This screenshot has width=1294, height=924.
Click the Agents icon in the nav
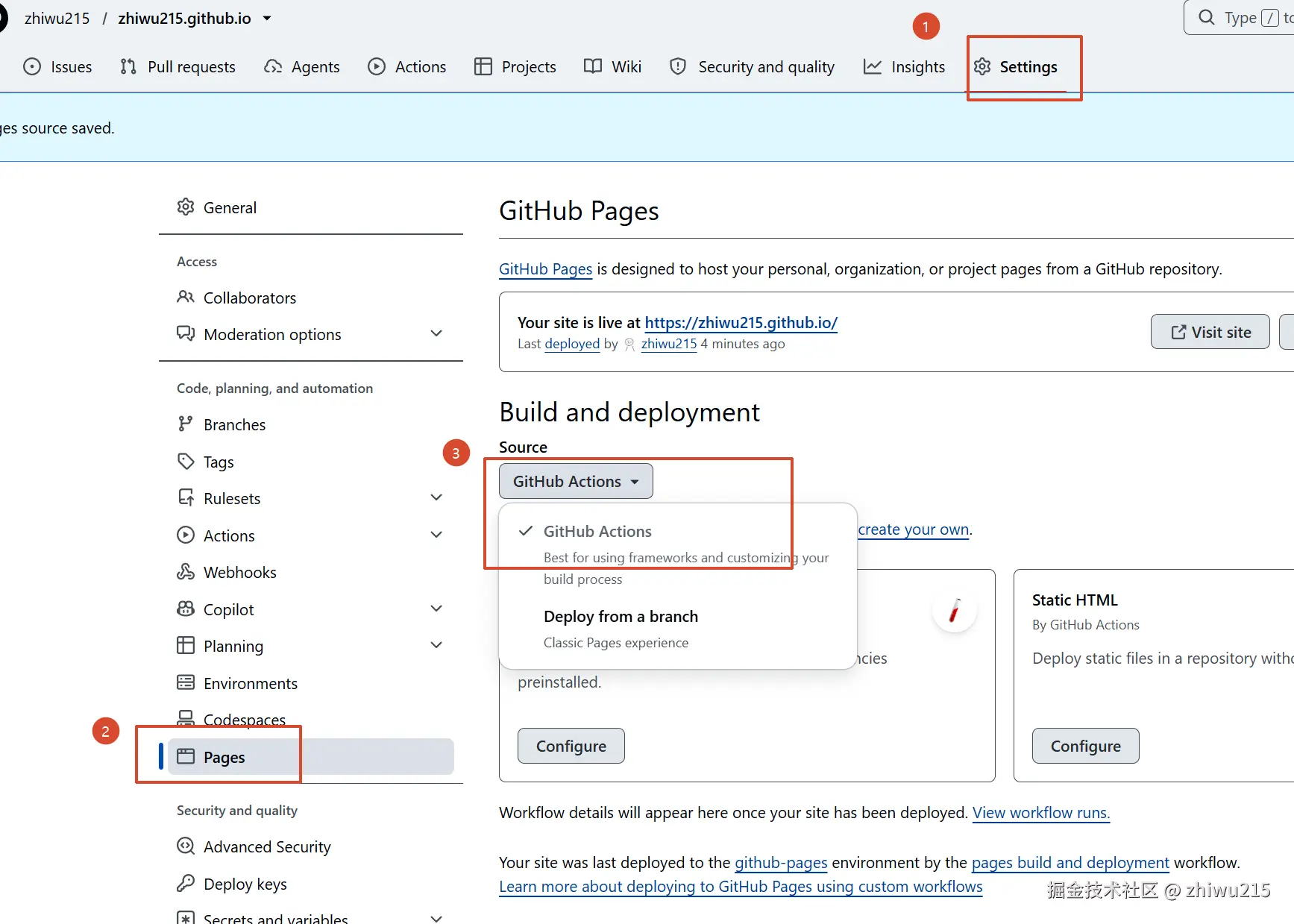[x=273, y=67]
